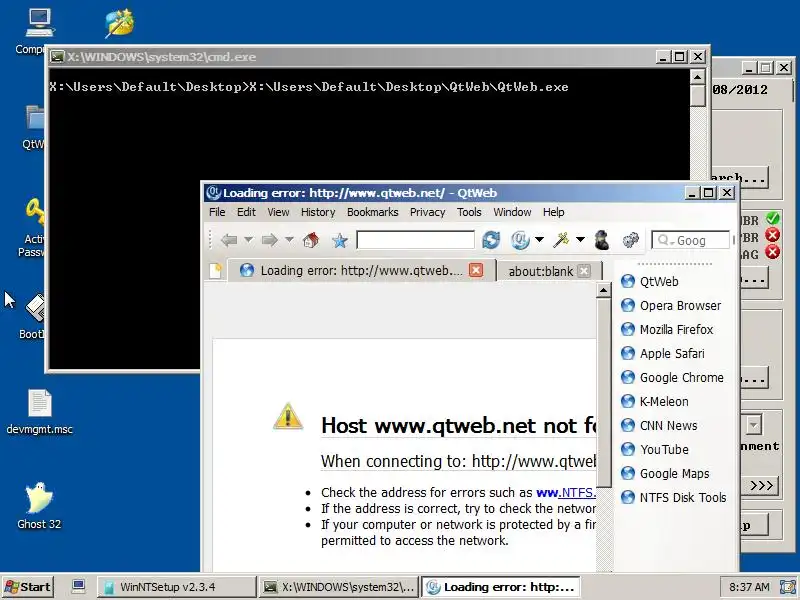Screen dimensions: 800x600
Task: Open dropdown in WinNTSetup background window
Action: (x=754, y=425)
